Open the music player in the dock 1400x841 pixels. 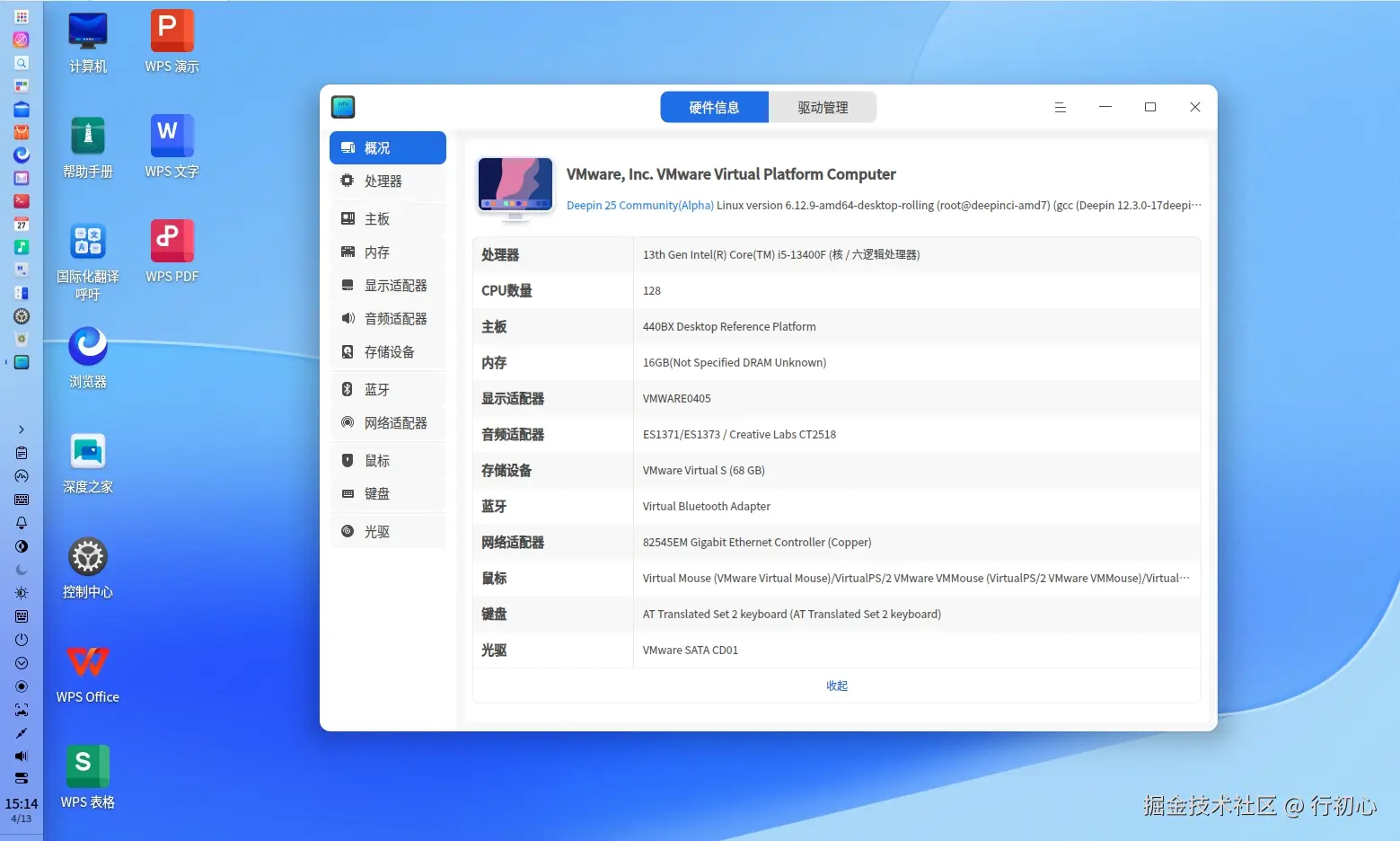(x=22, y=247)
